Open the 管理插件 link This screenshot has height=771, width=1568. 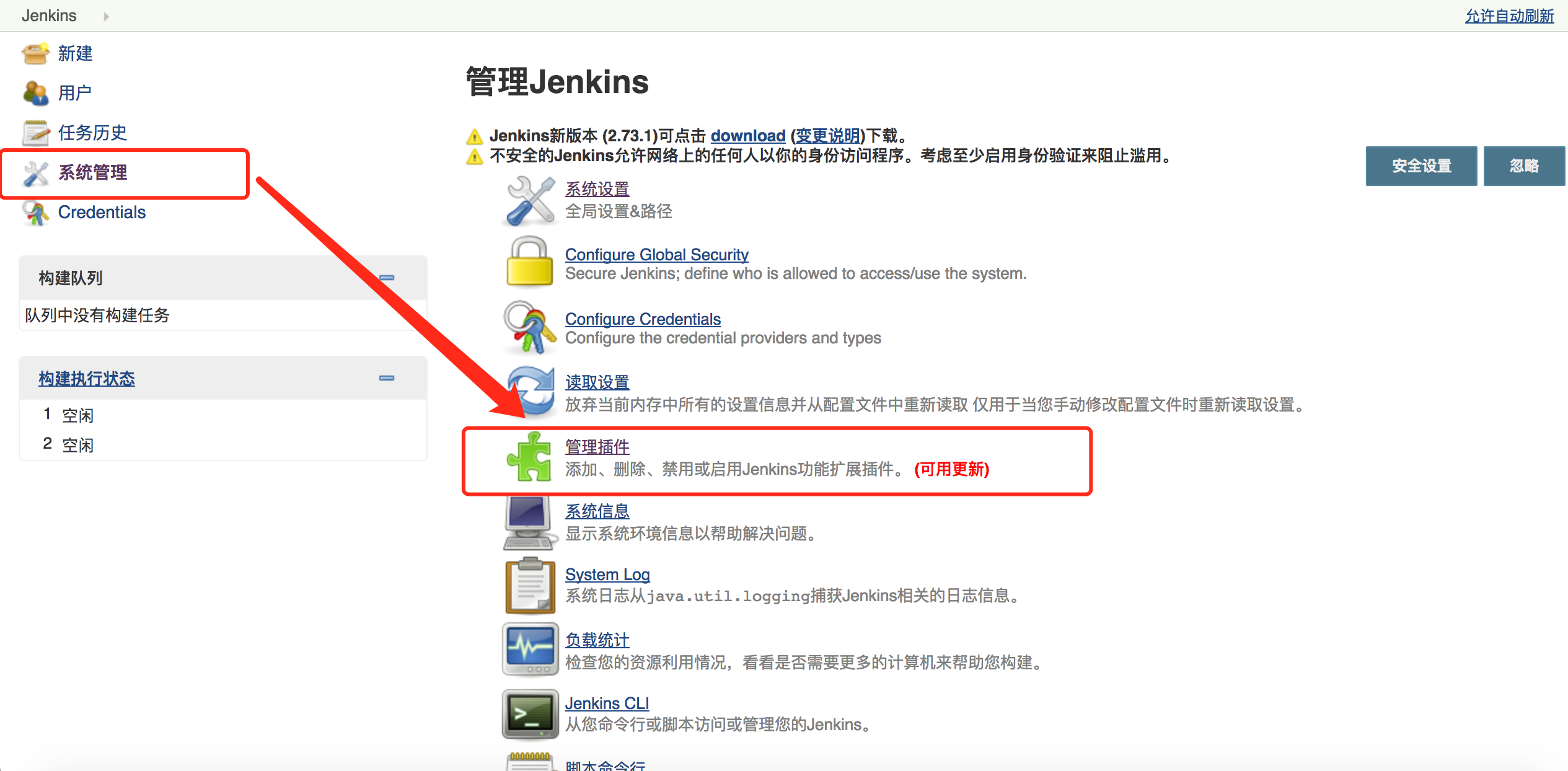(x=597, y=446)
